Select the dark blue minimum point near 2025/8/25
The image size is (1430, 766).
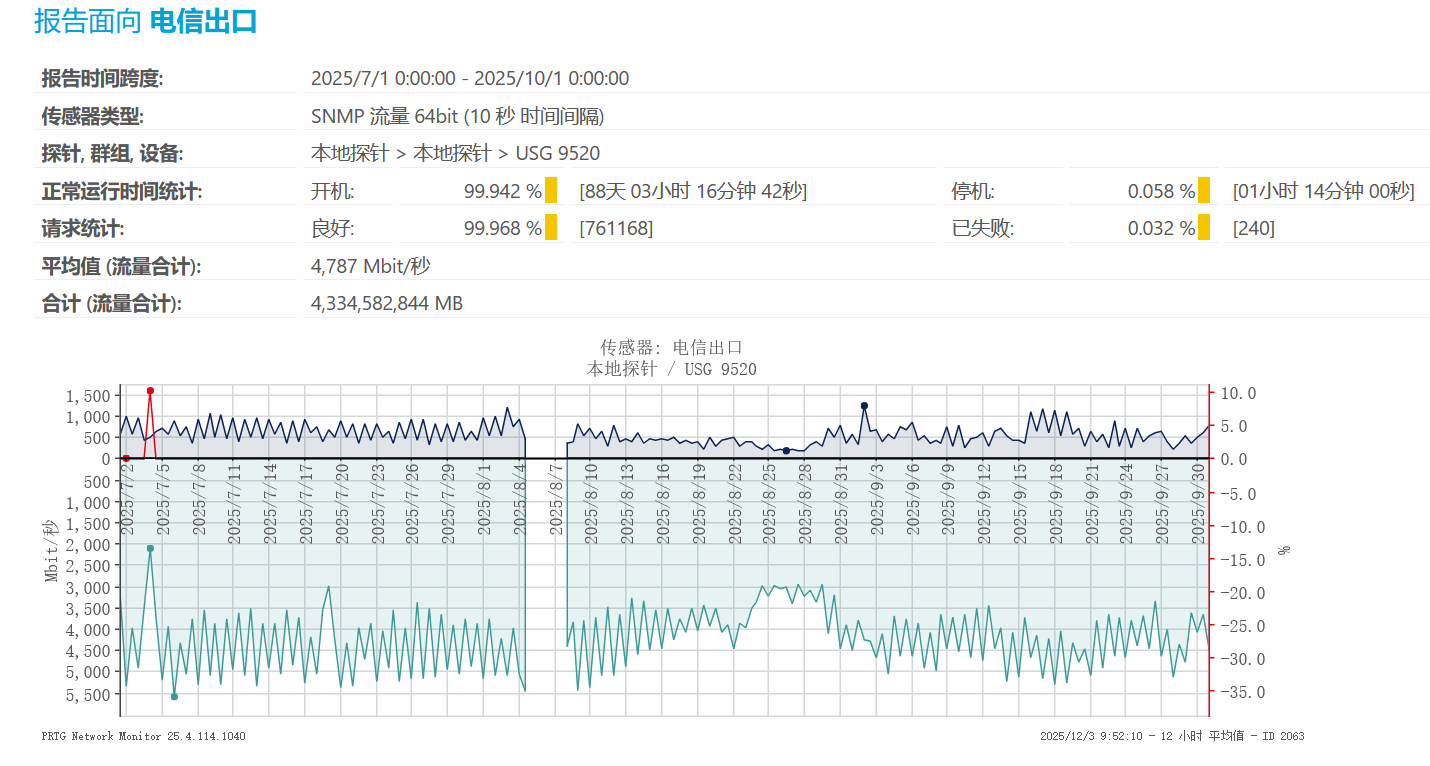pos(786,451)
